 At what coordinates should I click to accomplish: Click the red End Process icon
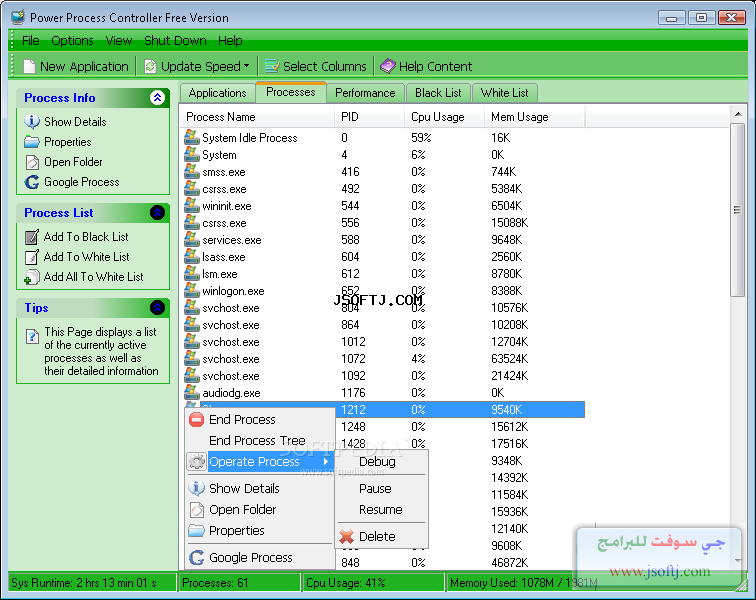pos(196,420)
